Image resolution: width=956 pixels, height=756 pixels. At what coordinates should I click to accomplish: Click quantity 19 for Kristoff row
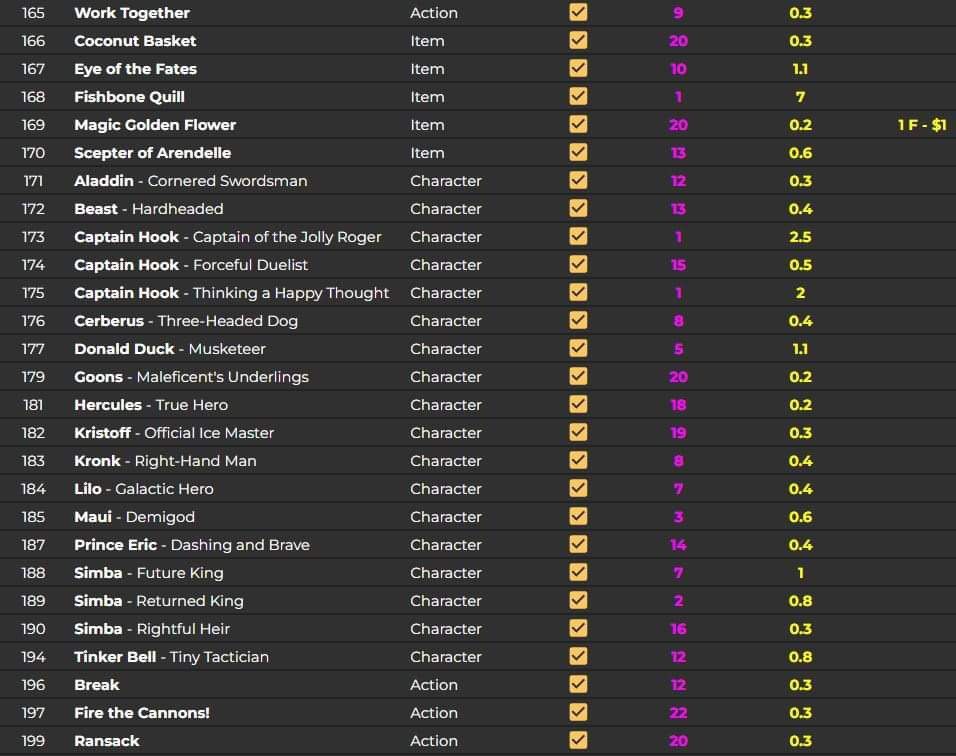pos(678,433)
